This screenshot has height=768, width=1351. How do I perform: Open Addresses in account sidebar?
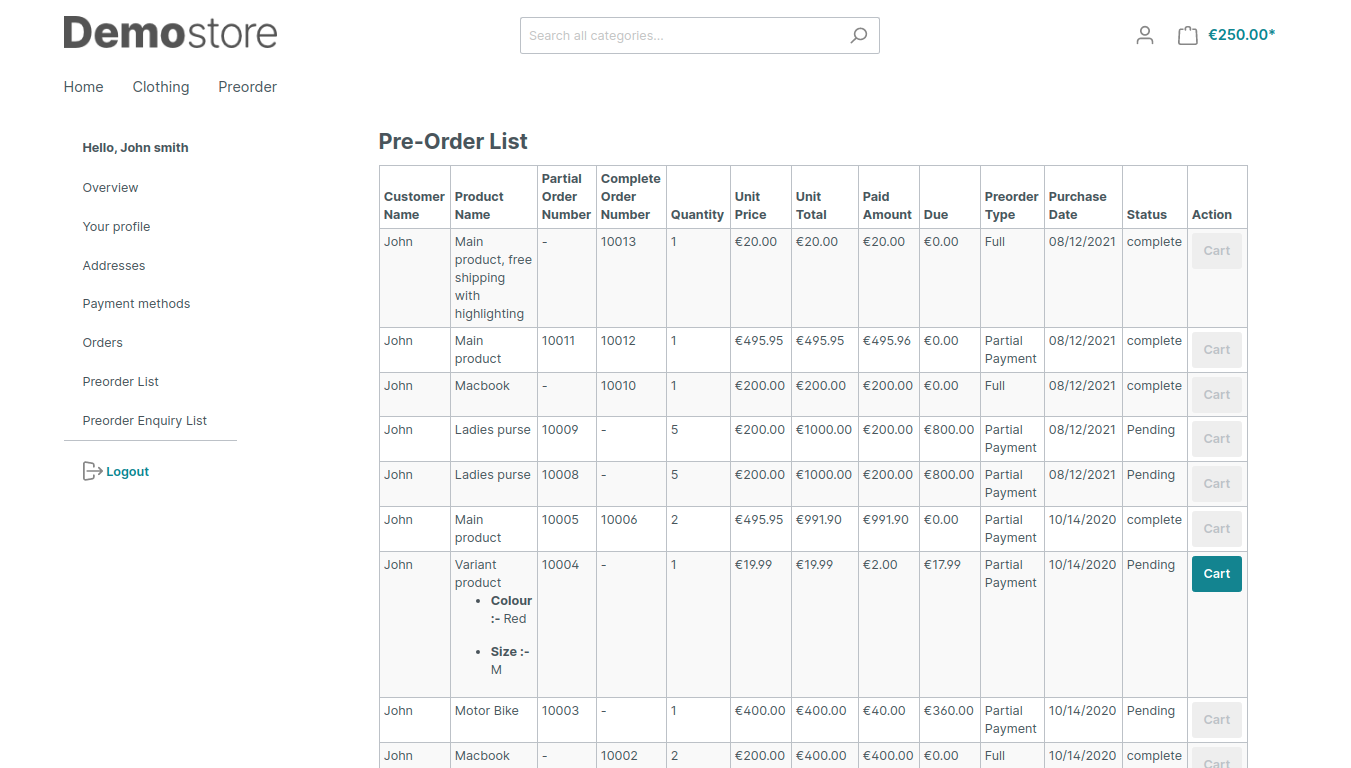[114, 266]
